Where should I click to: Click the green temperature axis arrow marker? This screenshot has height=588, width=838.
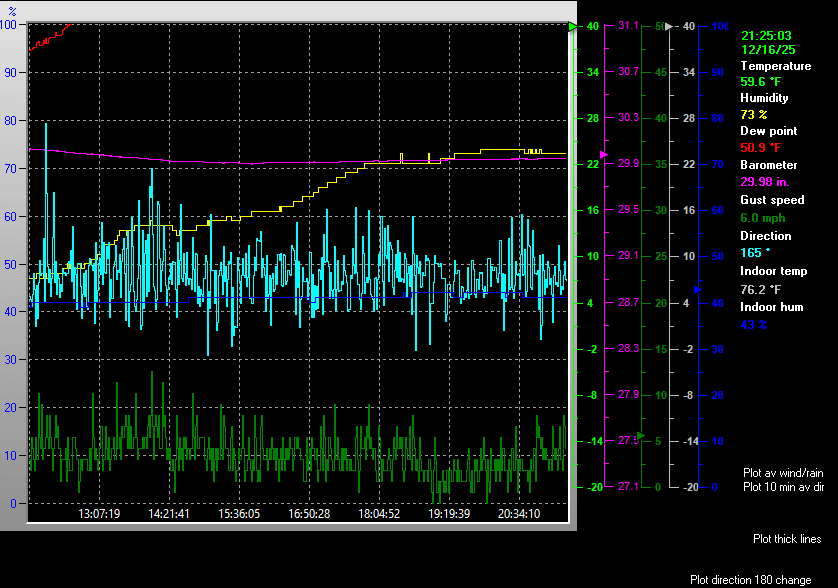pos(573,27)
